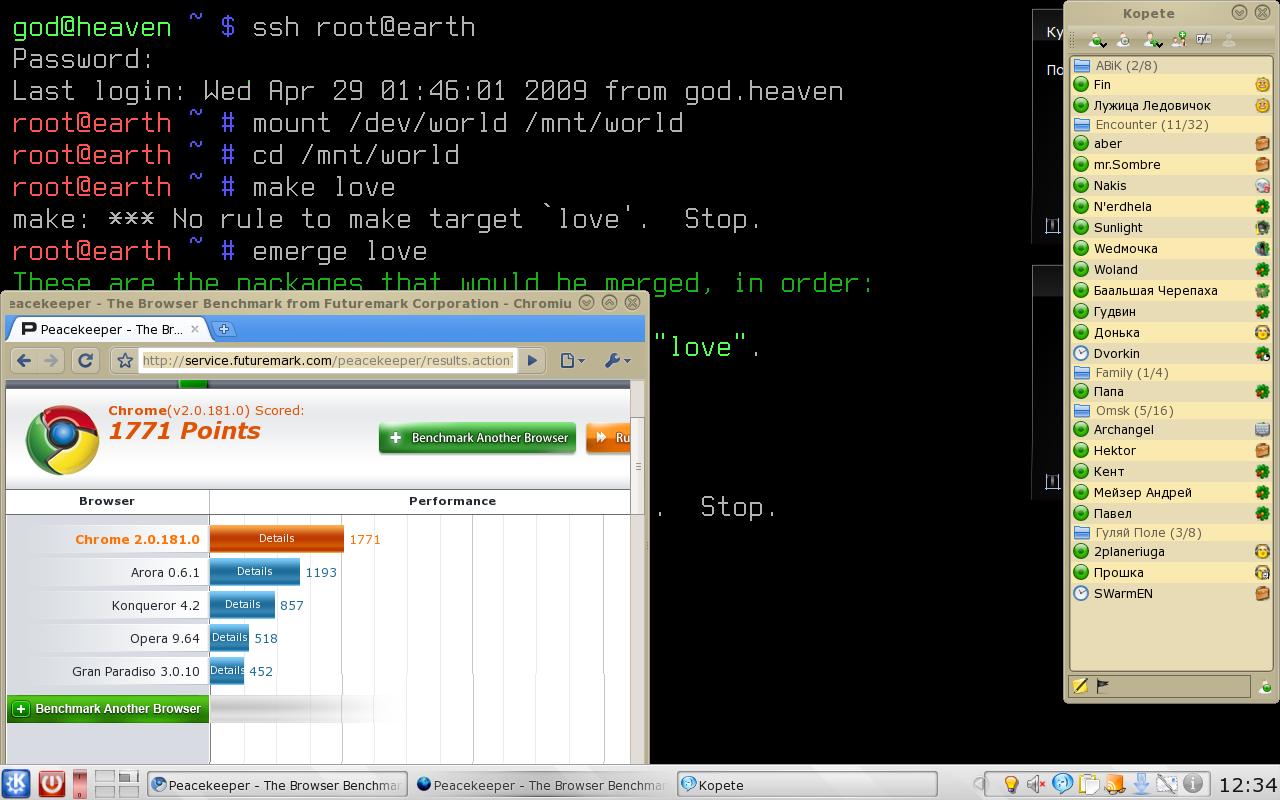The width and height of the screenshot is (1280, 800).
Task: Select contact N'erdhela
Action: coord(1171,206)
